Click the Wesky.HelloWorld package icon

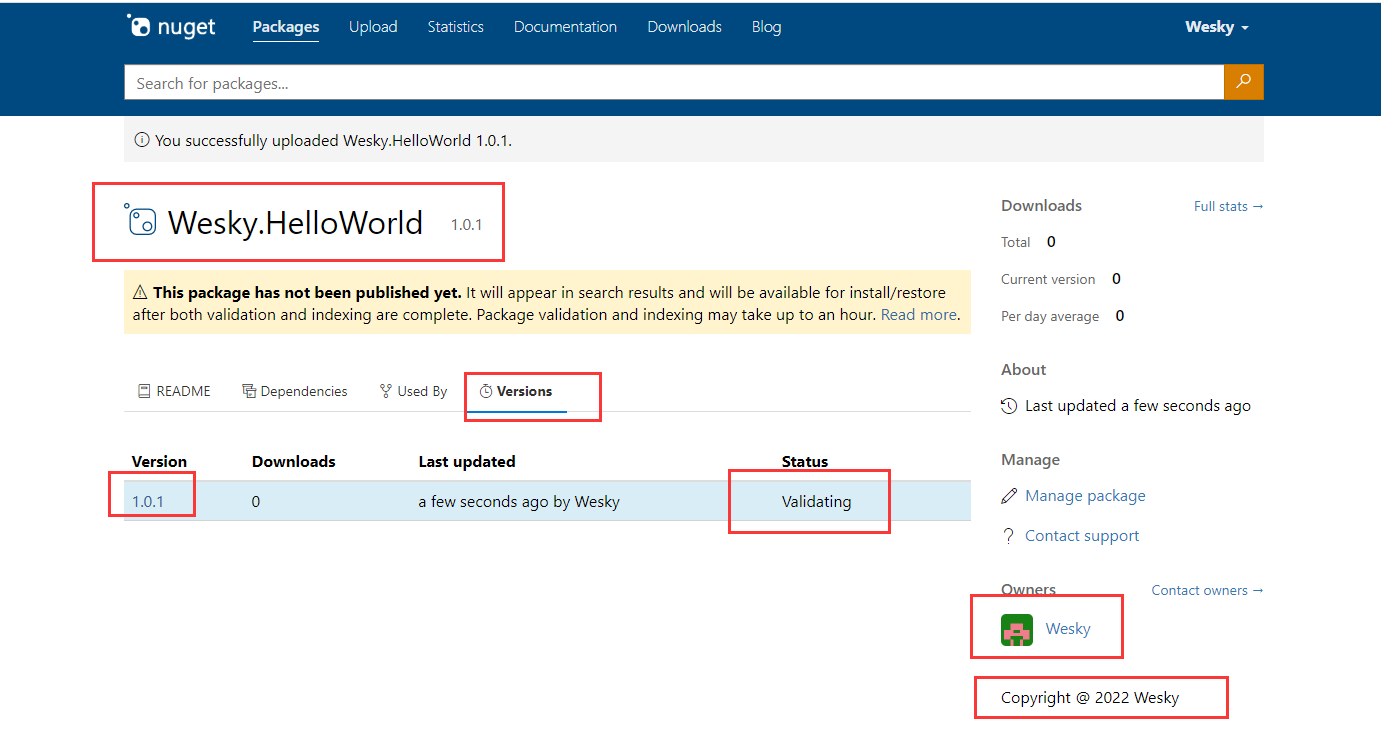point(140,220)
